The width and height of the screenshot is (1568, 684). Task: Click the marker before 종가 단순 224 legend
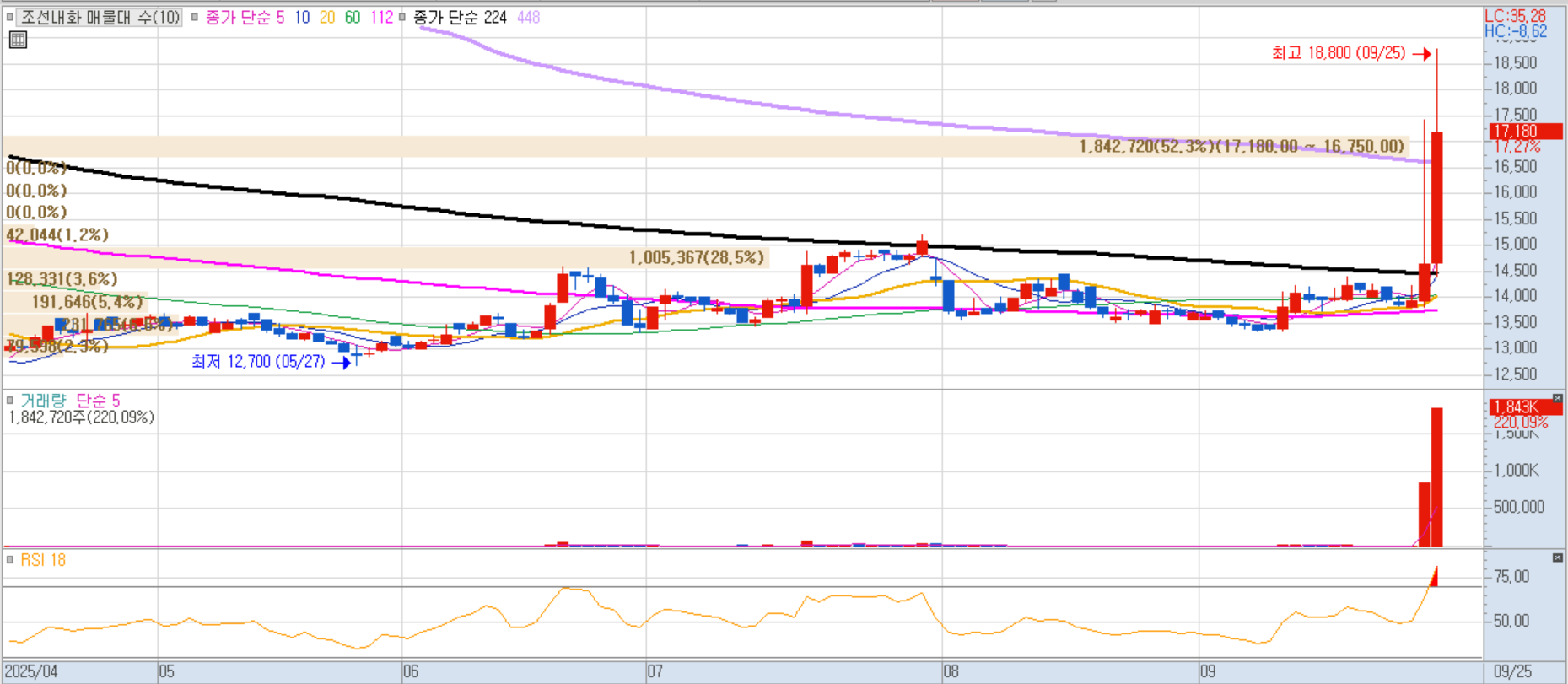tap(402, 17)
